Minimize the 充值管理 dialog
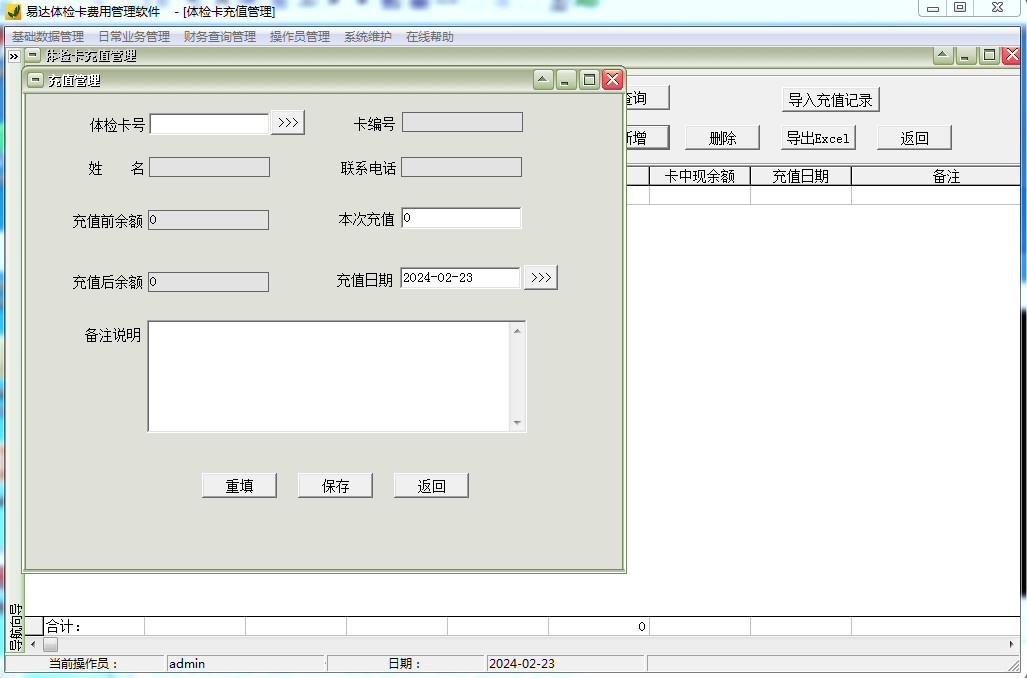Viewport: 1027px width, 678px height. coord(566,80)
